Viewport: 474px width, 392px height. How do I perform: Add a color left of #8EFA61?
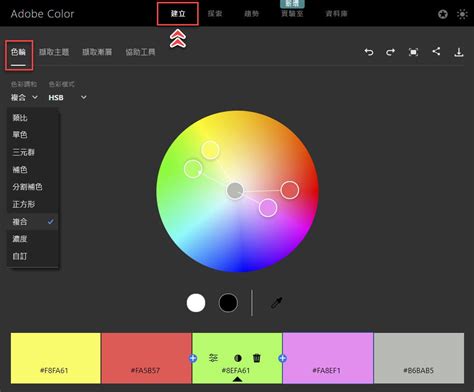pos(193,358)
